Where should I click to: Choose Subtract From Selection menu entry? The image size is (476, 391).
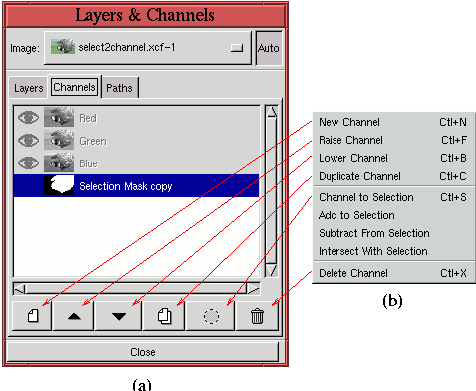pos(393,233)
